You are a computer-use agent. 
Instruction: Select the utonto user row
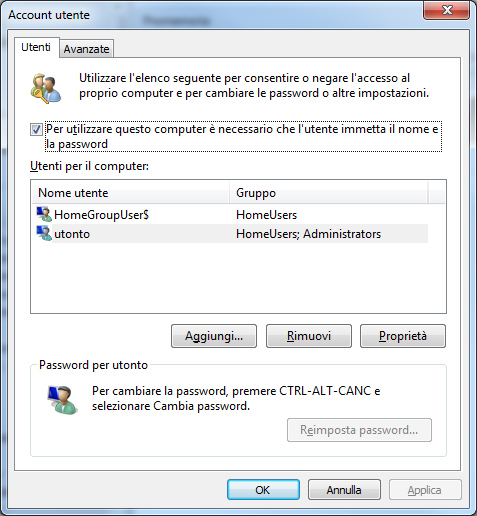pos(232,233)
